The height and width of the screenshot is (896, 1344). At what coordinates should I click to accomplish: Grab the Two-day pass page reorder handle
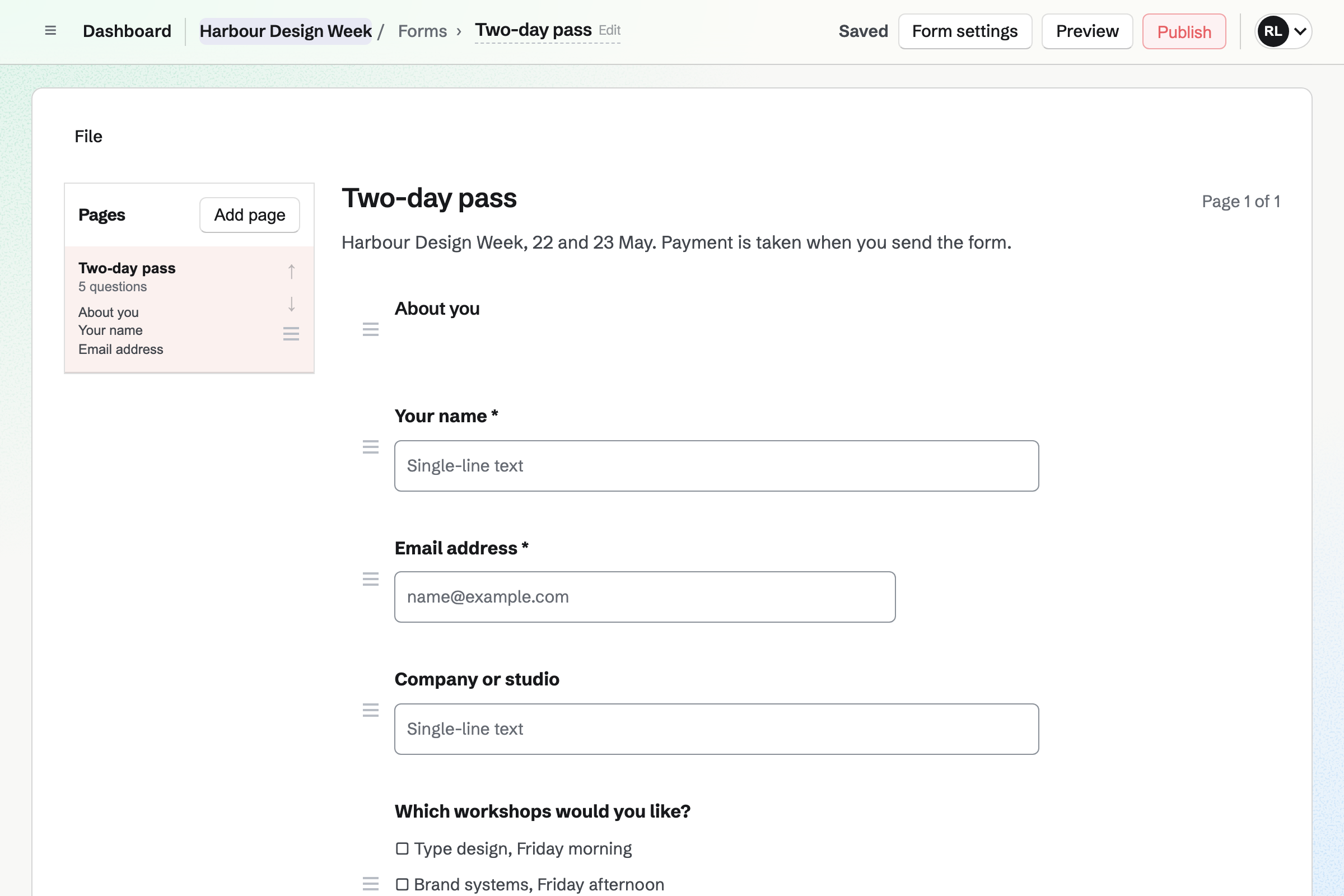[x=291, y=334]
